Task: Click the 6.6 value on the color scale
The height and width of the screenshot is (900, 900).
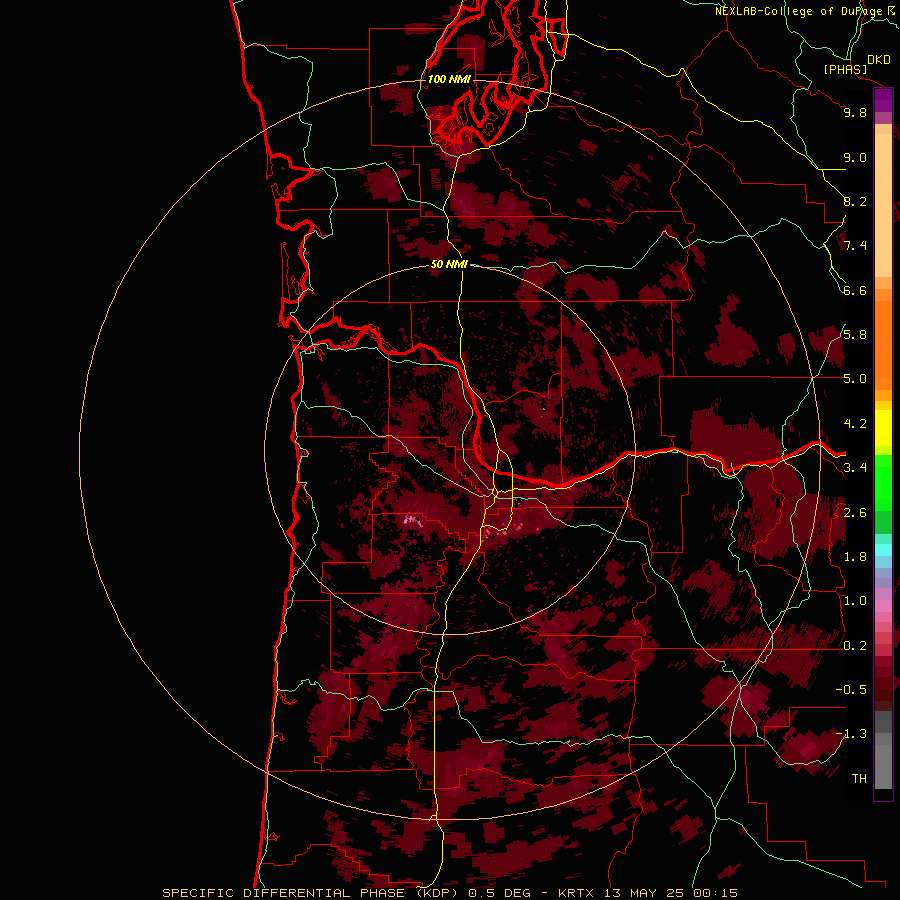Action: (855, 290)
